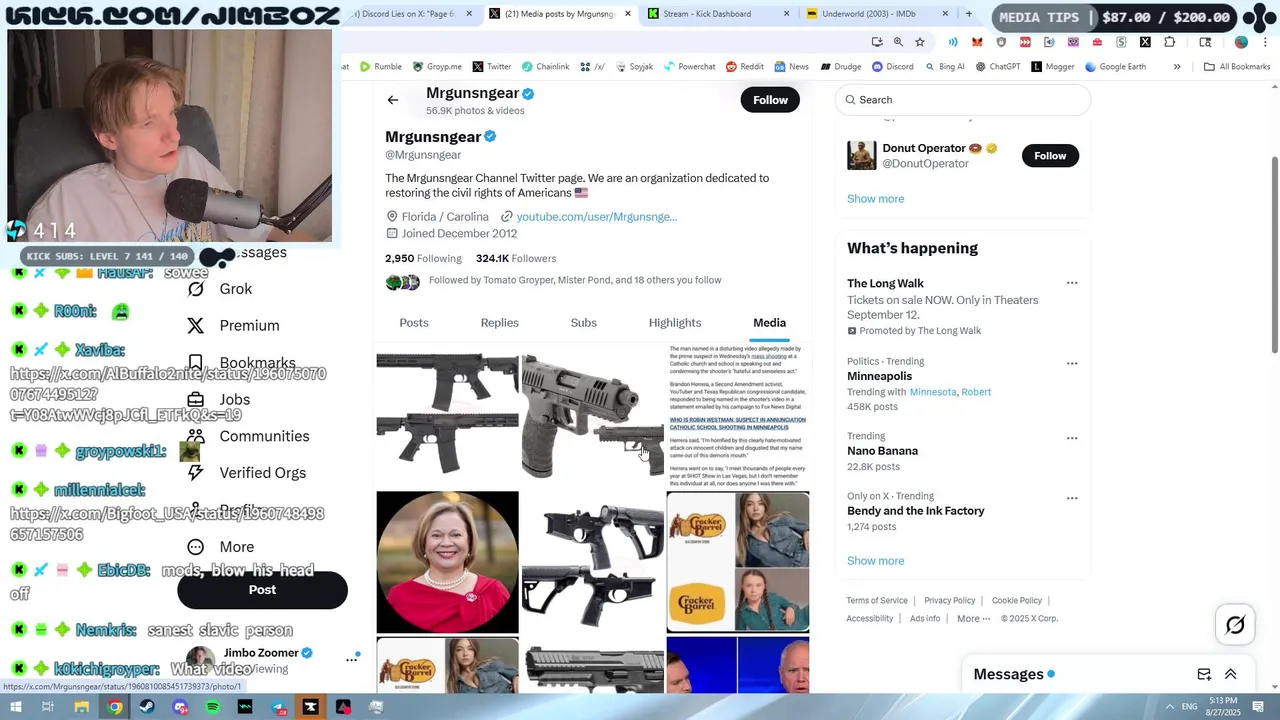Open more options for The Long Walk
1280x720 pixels.
1072,283
